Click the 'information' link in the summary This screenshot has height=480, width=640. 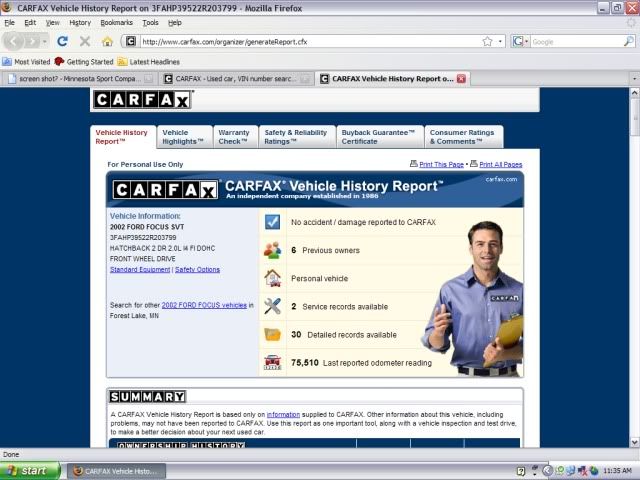[x=283, y=415]
